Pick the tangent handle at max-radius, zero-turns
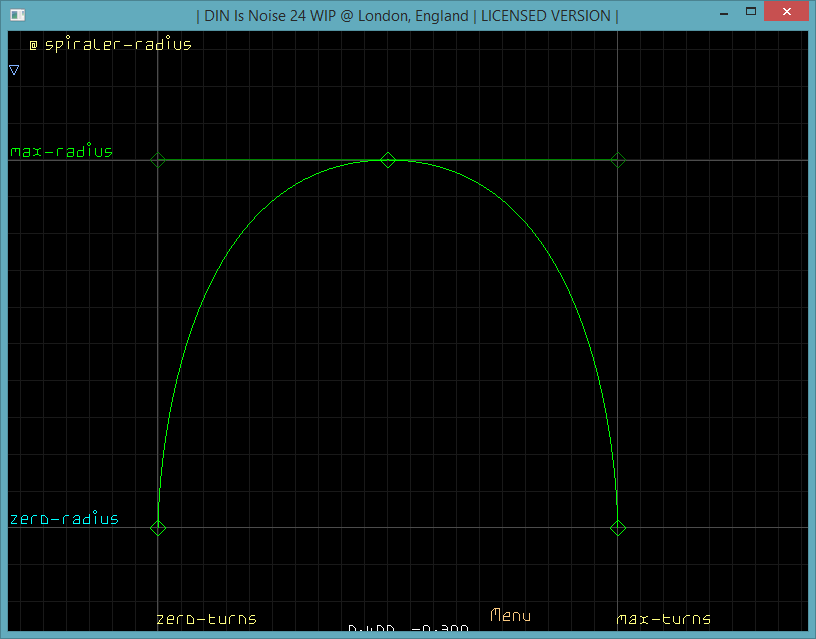This screenshot has height=639, width=816. [158, 160]
